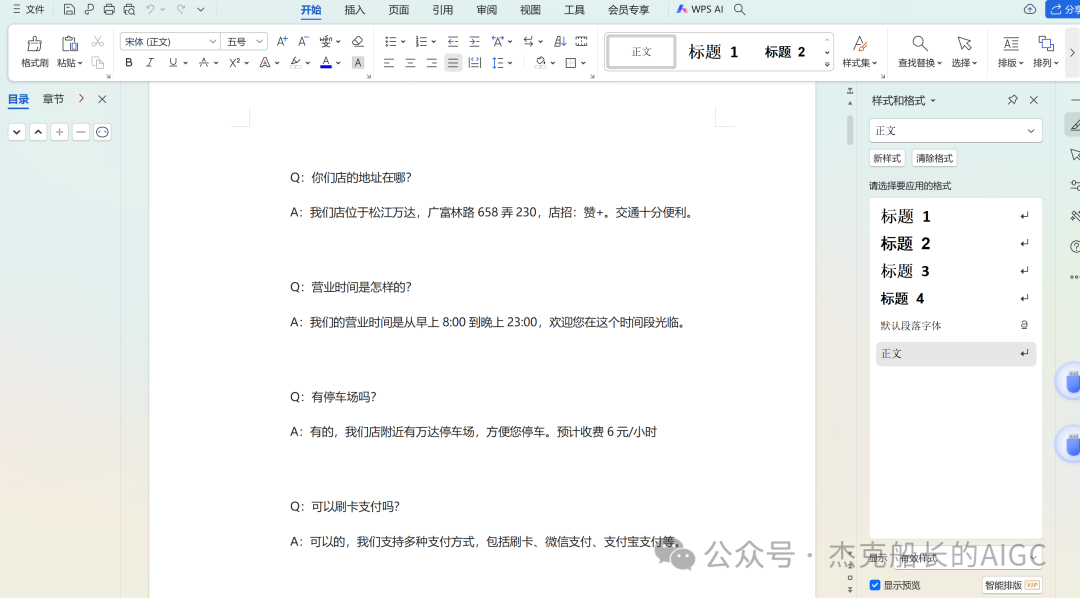Image resolution: width=1080 pixels, height=598 pixels.
Task: Open the 引用 ribbon tab
Action: (x=442, y=10)
